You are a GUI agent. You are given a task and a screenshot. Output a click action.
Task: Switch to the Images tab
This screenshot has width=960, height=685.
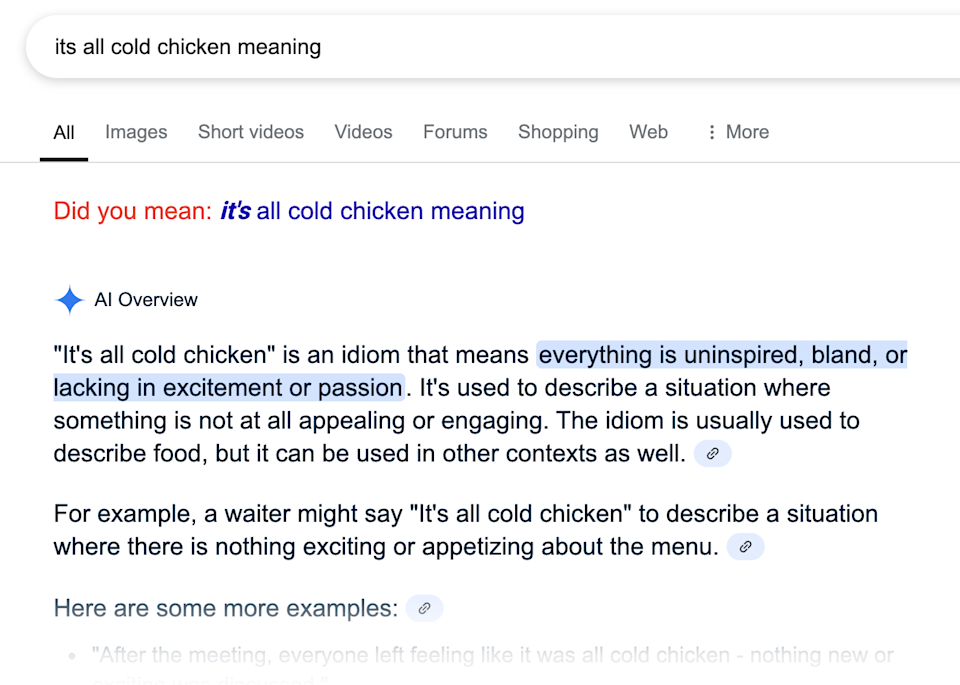coord(136,132)
